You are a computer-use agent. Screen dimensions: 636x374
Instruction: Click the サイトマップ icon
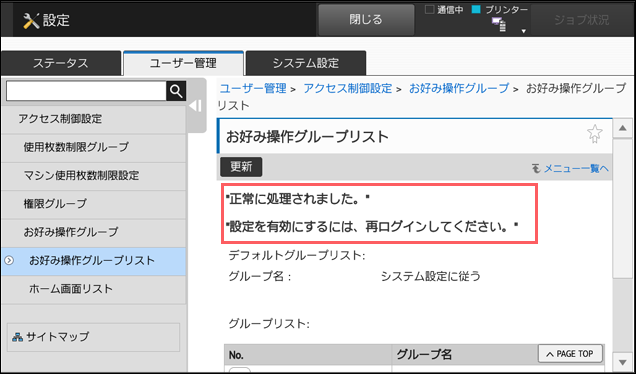[17, 337]
